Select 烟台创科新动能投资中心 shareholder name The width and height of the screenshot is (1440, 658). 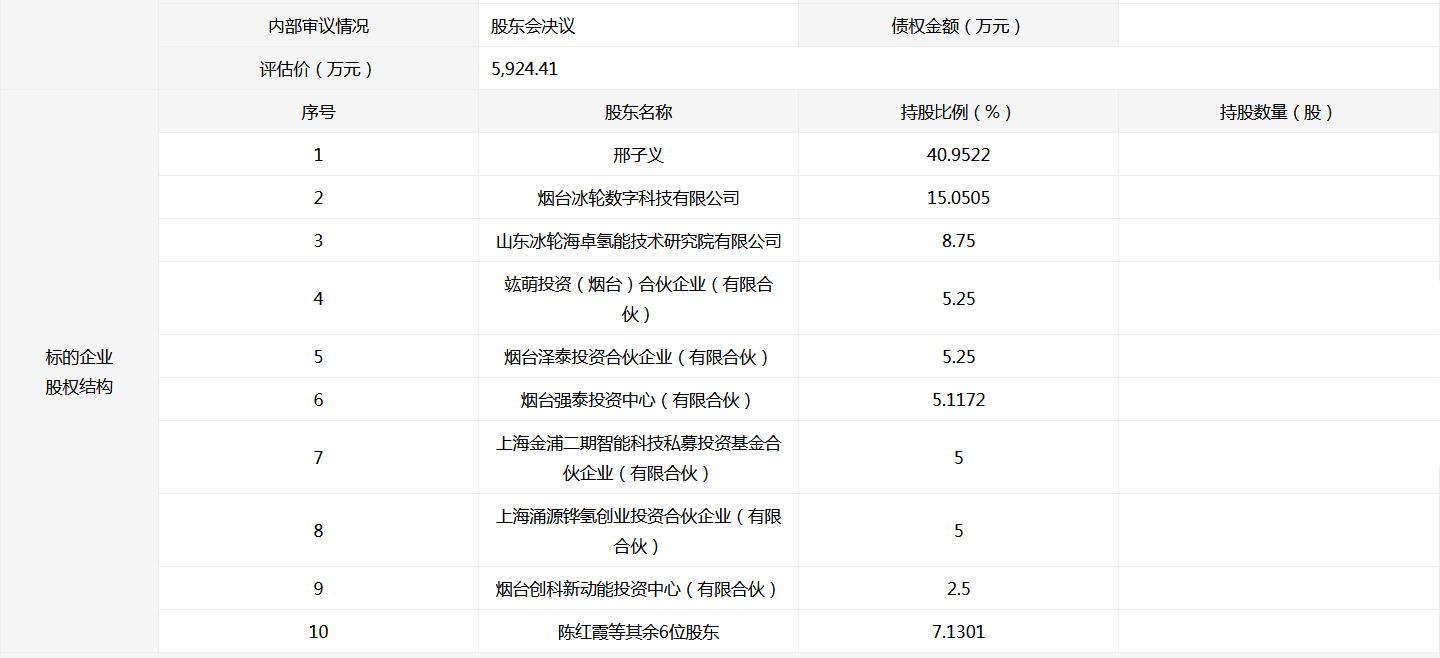[x=638, y=589]
